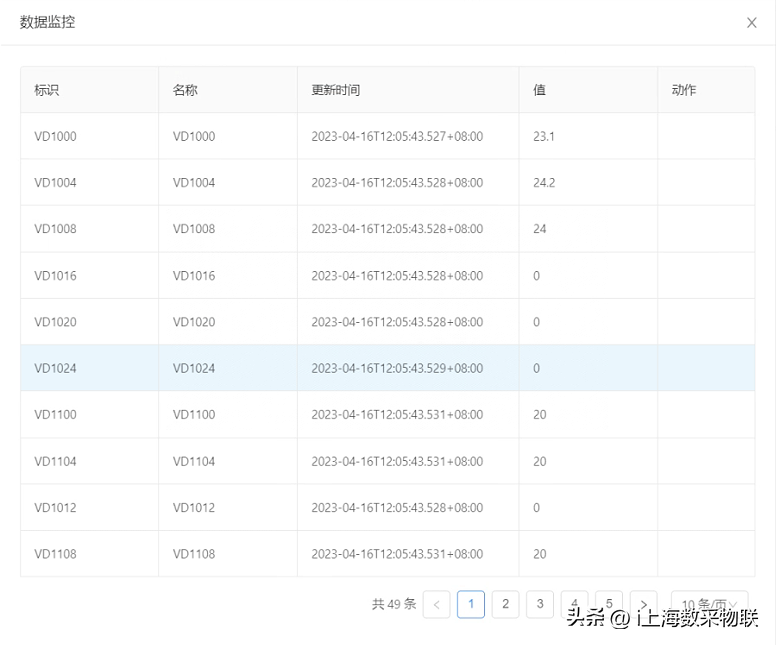776x645 pixels.
Task: Click the 标识 column header
Action: point(47,90)
